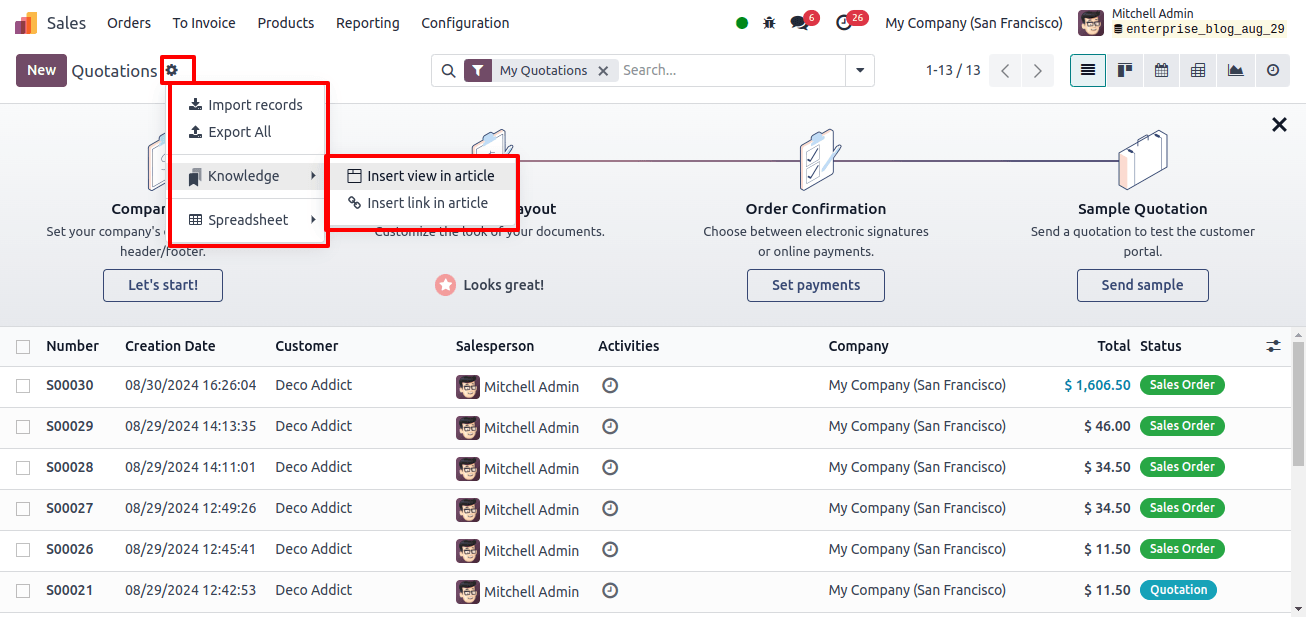Open activity clock for order S00028
Screen dimensions: 1306x617
tap(610, 467)
